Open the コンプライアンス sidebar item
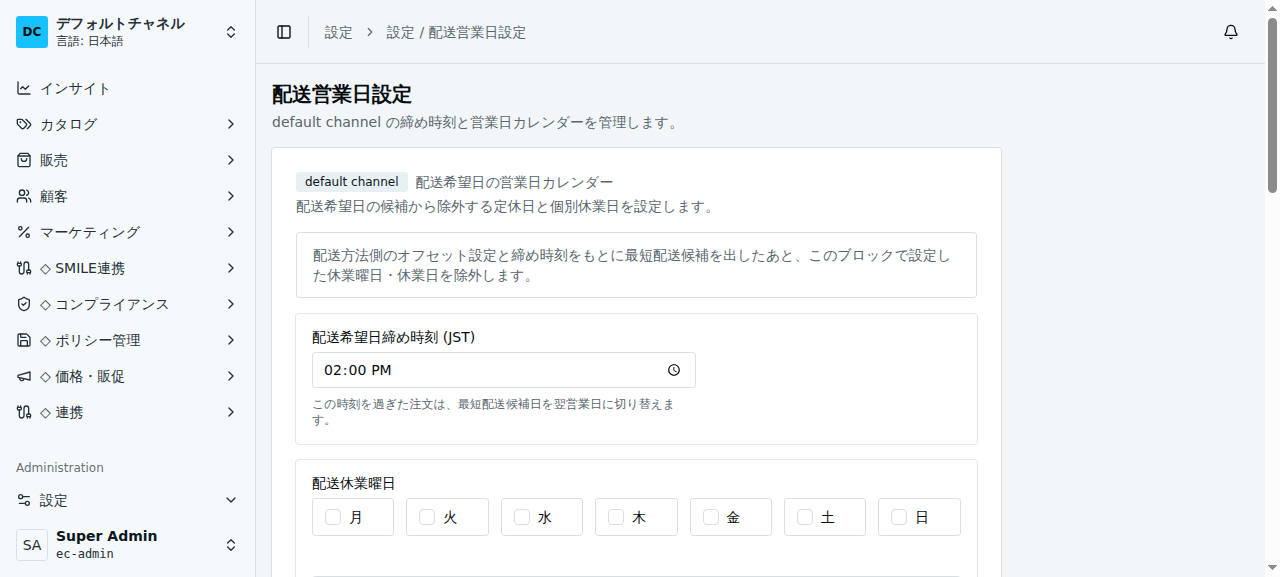The height and width of the screenshot is (577, 1280). click(x=128, y=304)
